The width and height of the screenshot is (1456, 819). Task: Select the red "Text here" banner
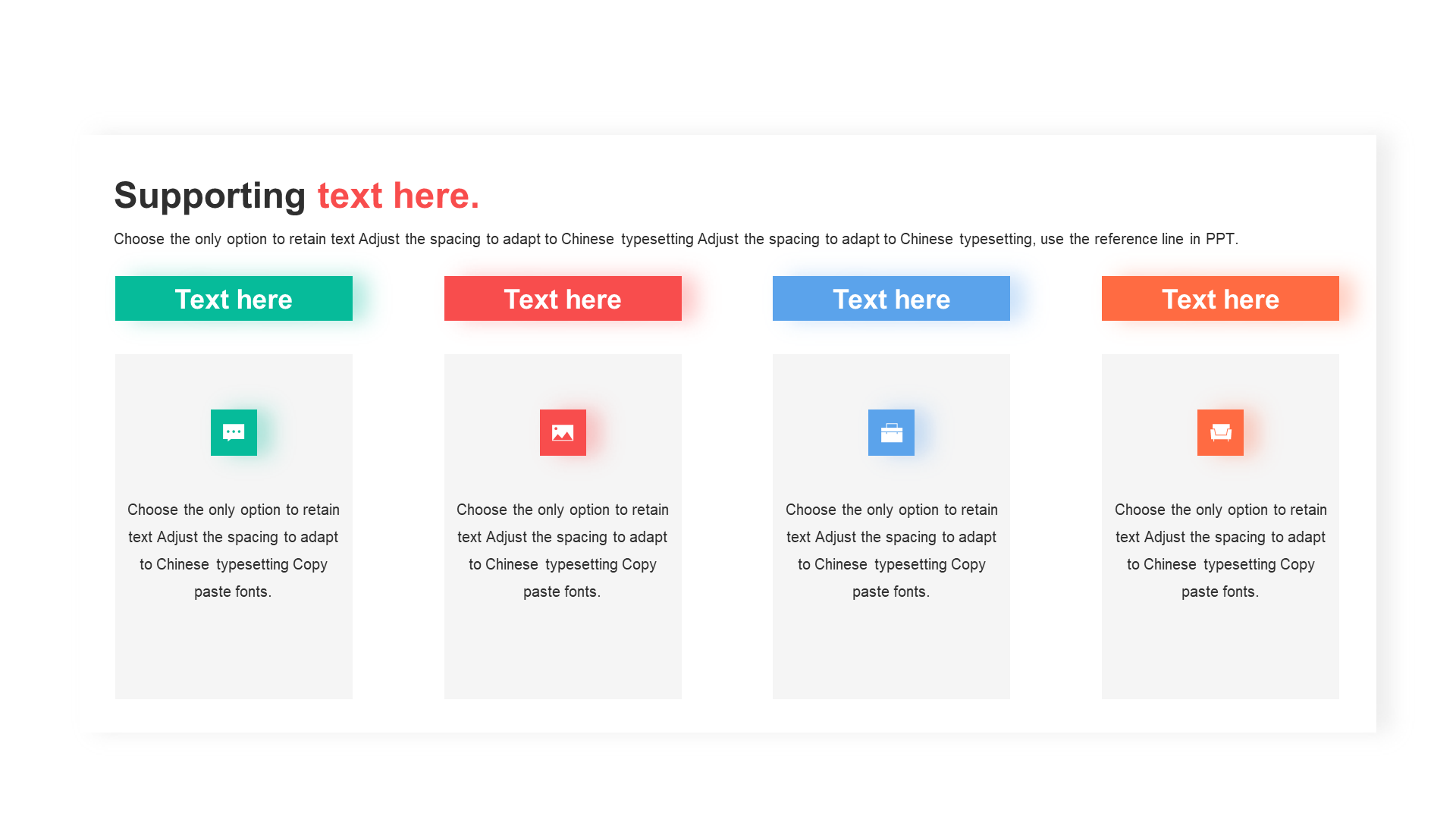tap(563, 299)
